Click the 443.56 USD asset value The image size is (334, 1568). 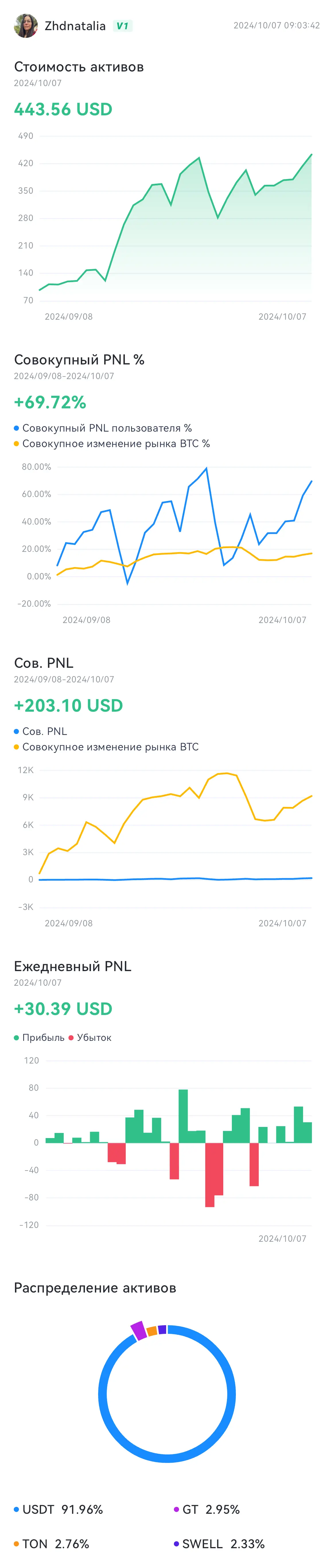tap(63, 110)
